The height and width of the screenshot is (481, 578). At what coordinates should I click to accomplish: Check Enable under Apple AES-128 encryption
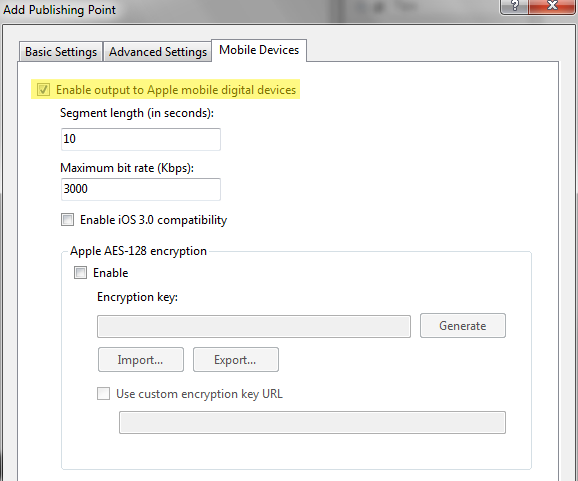coord(80,273)
